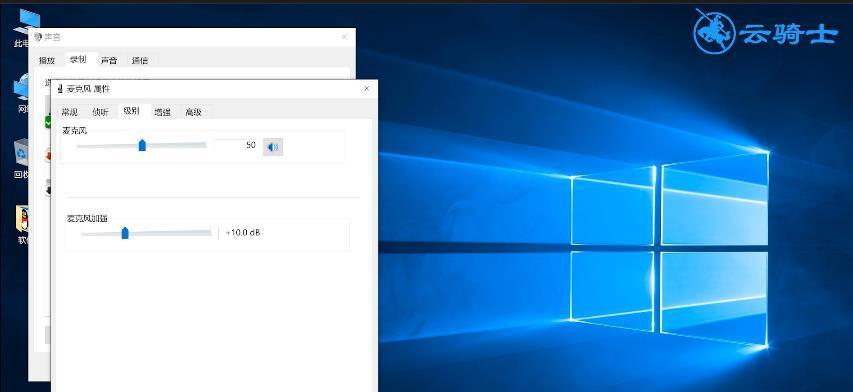Select the 级别 tab

pos(131,111)
